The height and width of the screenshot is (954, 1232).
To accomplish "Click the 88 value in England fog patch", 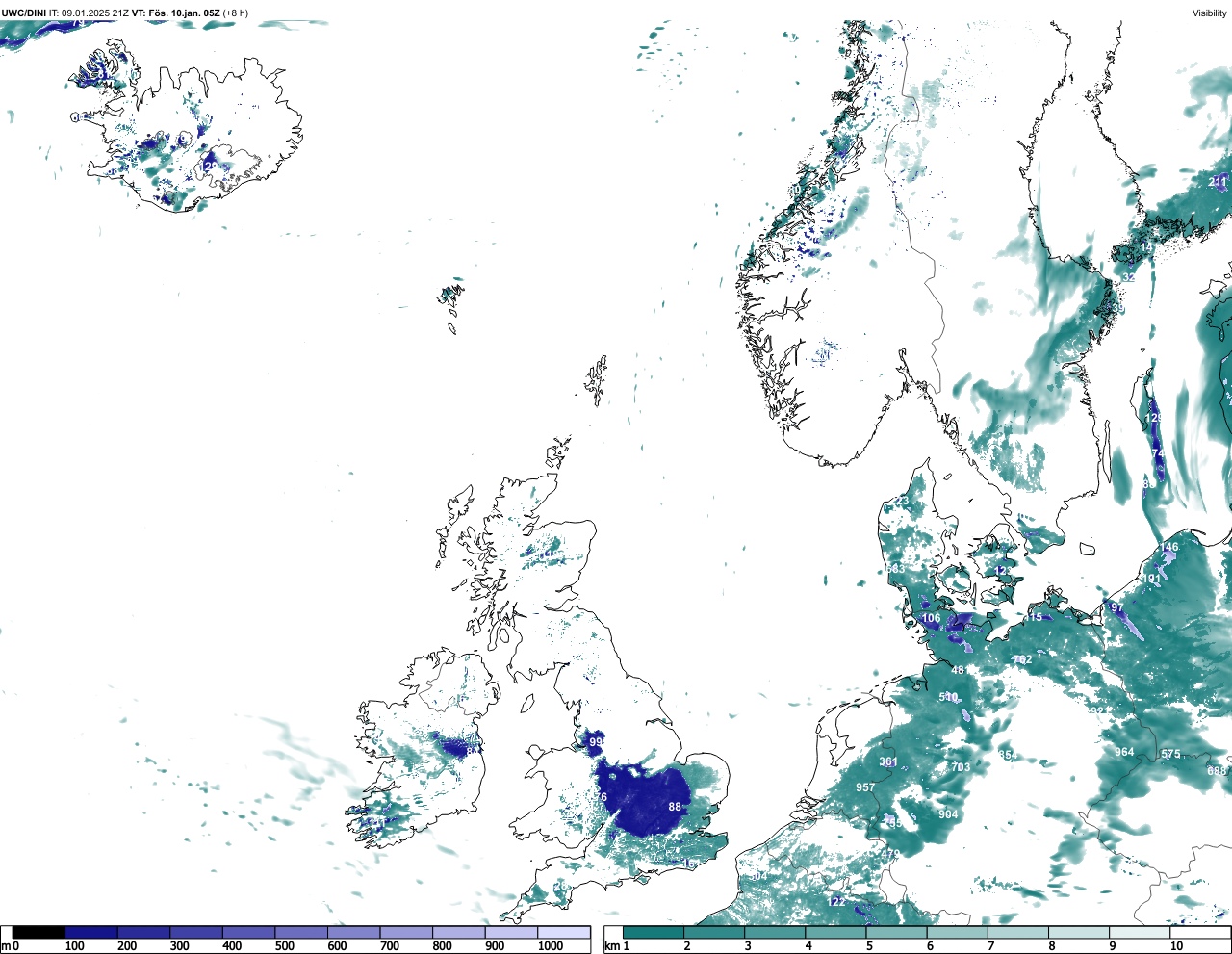I will click(675, 807).
